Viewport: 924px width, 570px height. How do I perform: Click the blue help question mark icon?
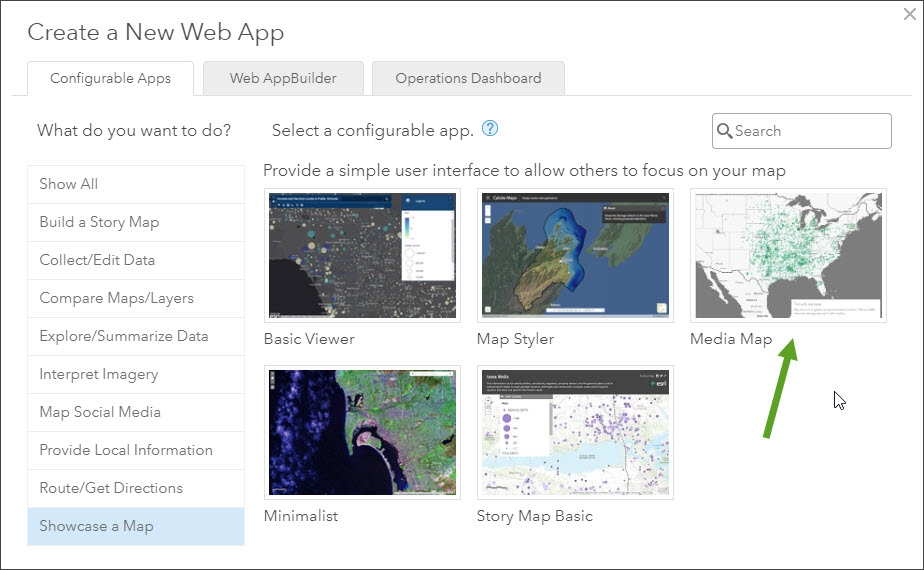[x=490, y=129]
